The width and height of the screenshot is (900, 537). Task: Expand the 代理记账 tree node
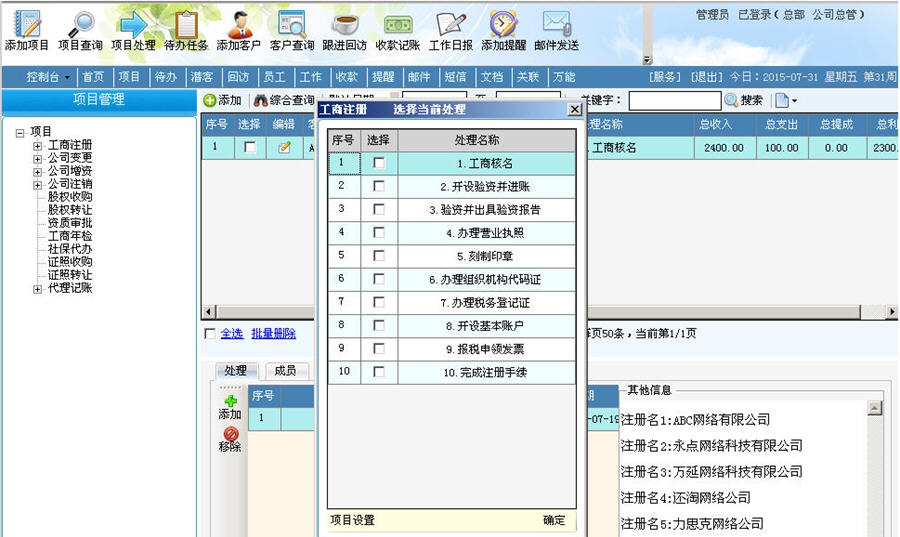pyautogui.click(x=37, y=289)
